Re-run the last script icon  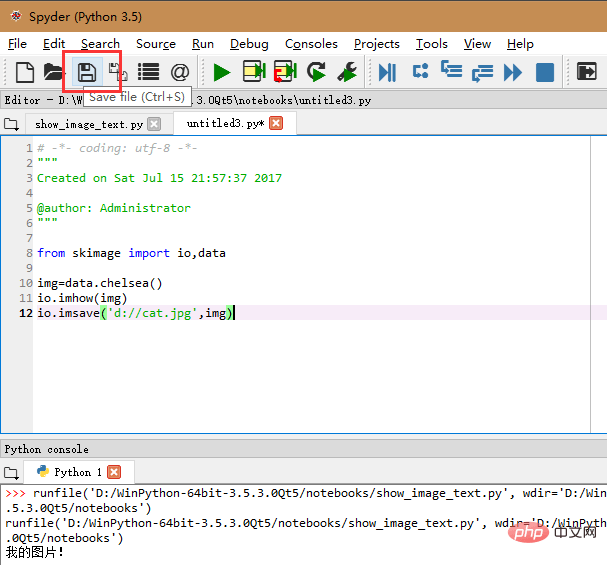pos(317,72)
